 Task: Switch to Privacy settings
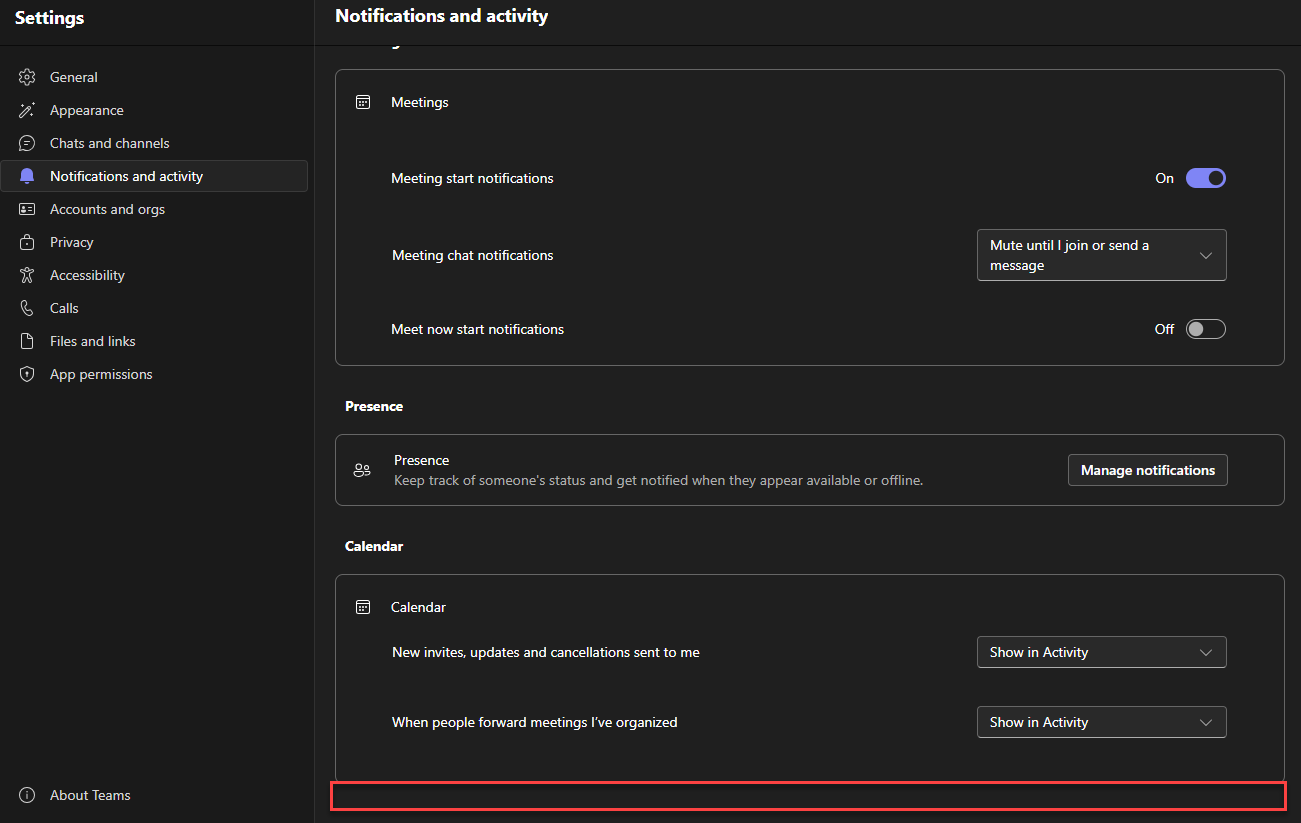[x=70, y=242]
